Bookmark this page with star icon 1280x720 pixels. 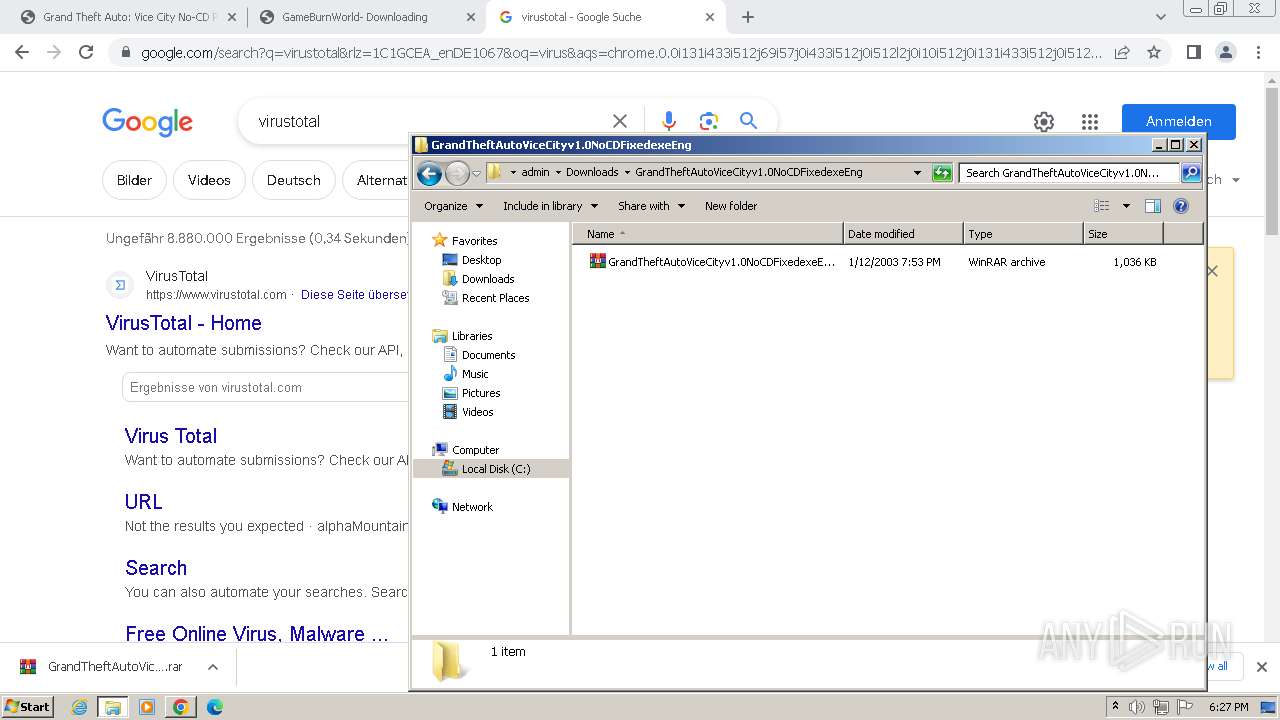(1154, 52)
